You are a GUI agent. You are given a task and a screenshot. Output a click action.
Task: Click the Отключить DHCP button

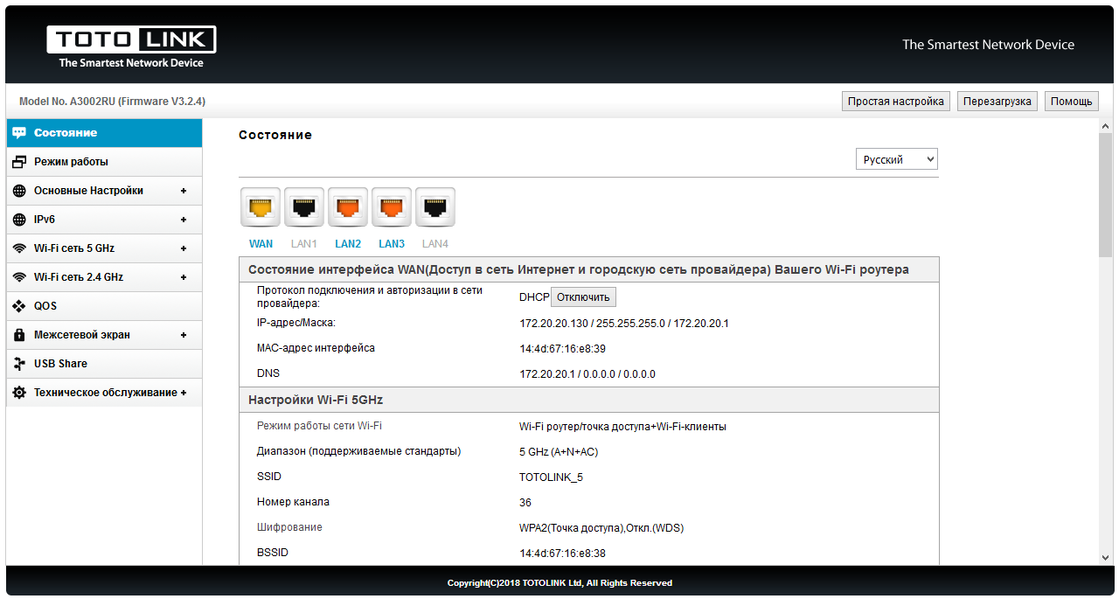(x=583, y=297)
